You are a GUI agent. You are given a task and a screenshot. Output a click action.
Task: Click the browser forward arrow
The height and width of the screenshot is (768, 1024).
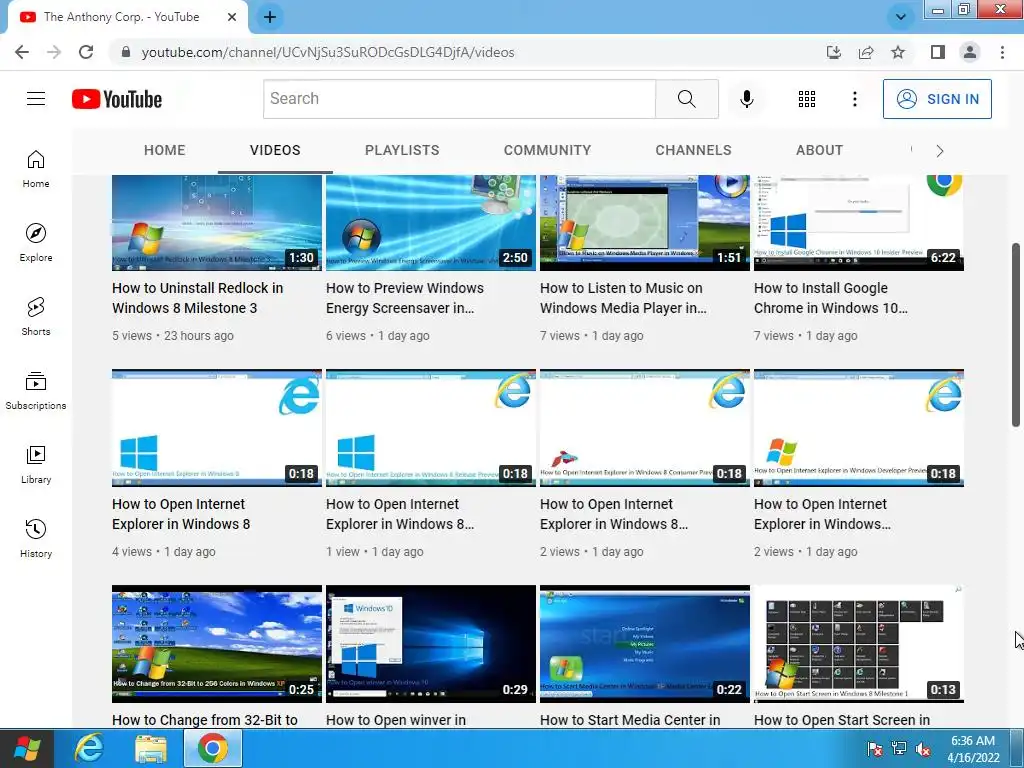point(54,52)
